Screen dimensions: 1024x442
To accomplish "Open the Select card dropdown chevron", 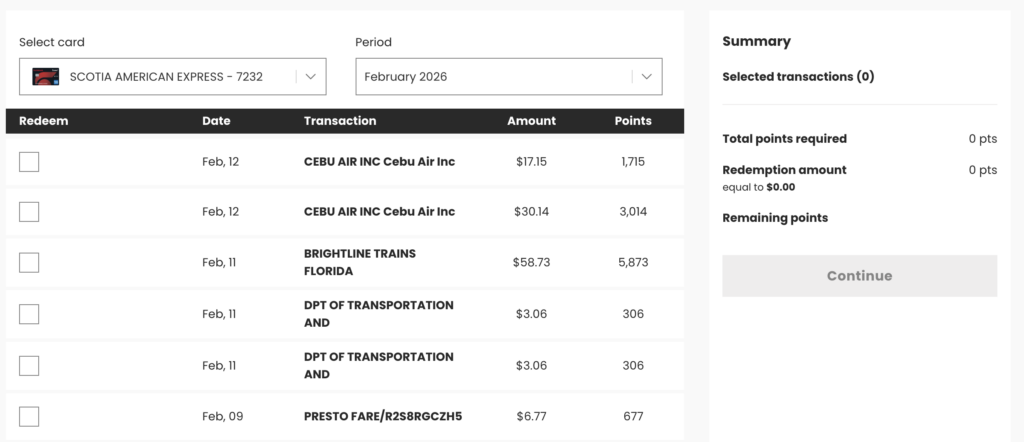I will [311, 76].
